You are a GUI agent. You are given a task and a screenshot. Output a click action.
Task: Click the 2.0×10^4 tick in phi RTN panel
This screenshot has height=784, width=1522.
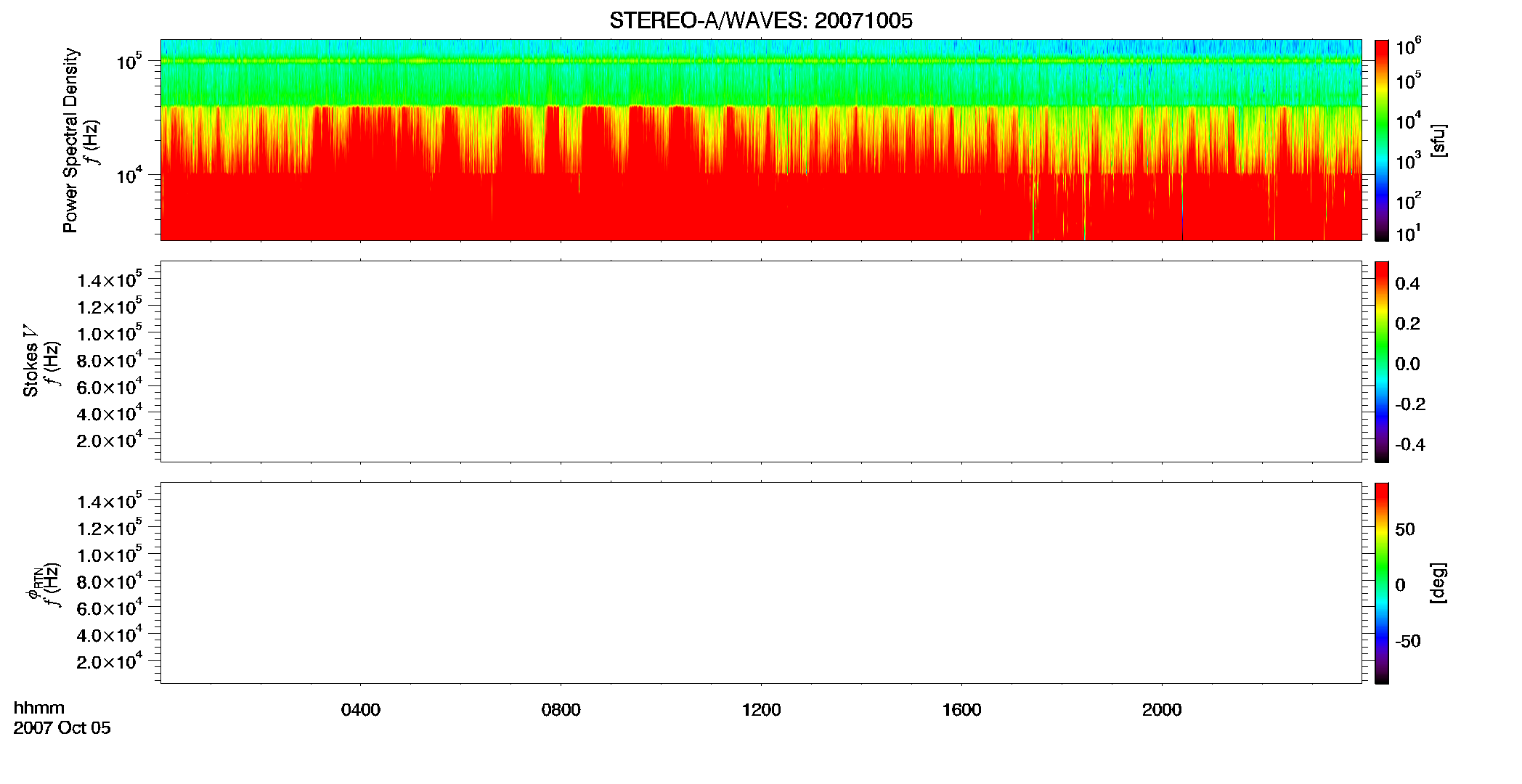click(110, 661)
